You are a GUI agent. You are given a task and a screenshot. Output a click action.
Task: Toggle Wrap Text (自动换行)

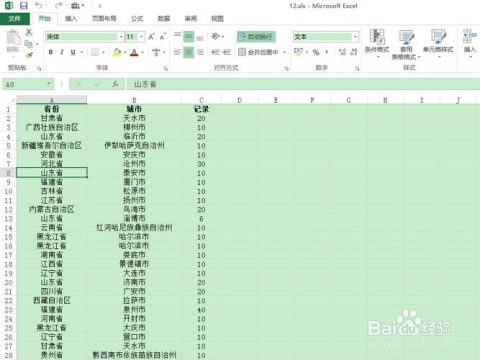(x=256, y=36)
